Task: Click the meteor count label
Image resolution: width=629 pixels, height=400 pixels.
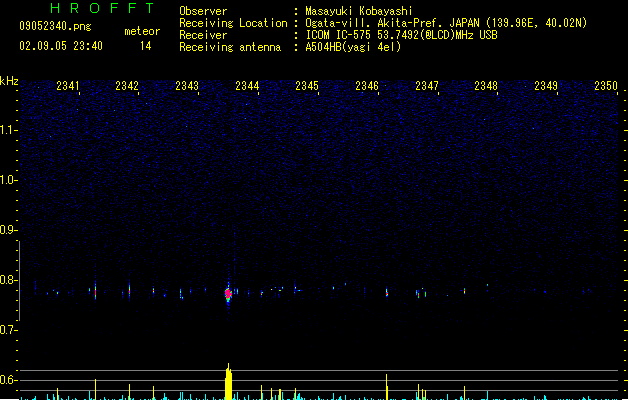Action: (x=142, y=31)
